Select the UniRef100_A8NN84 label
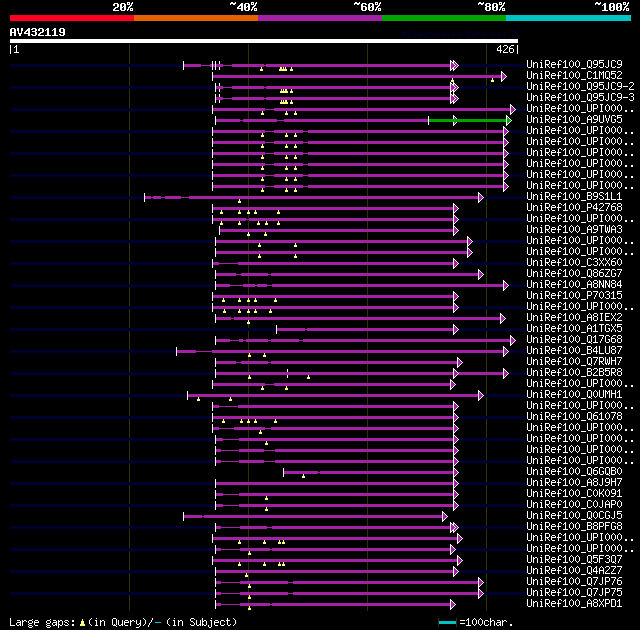 tap(574, 284)
